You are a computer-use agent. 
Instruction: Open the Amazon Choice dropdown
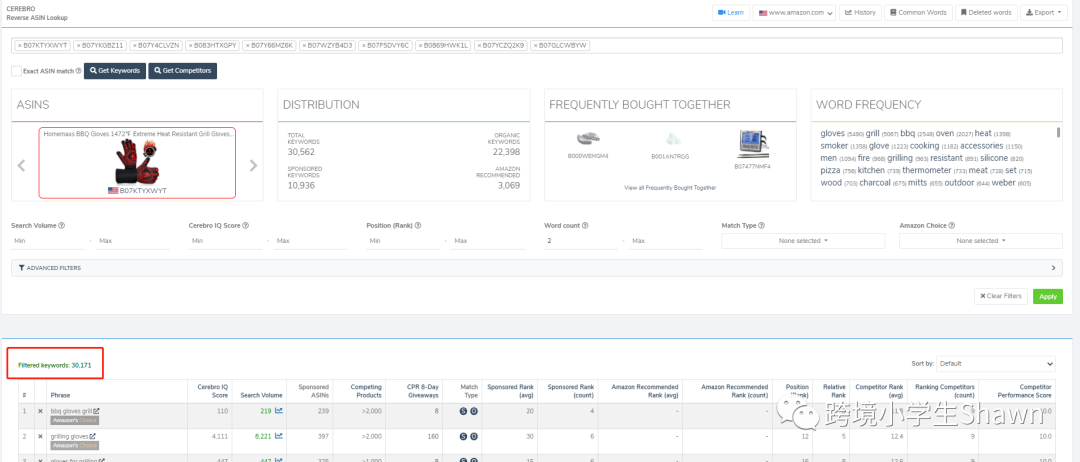tap(980, 241)
